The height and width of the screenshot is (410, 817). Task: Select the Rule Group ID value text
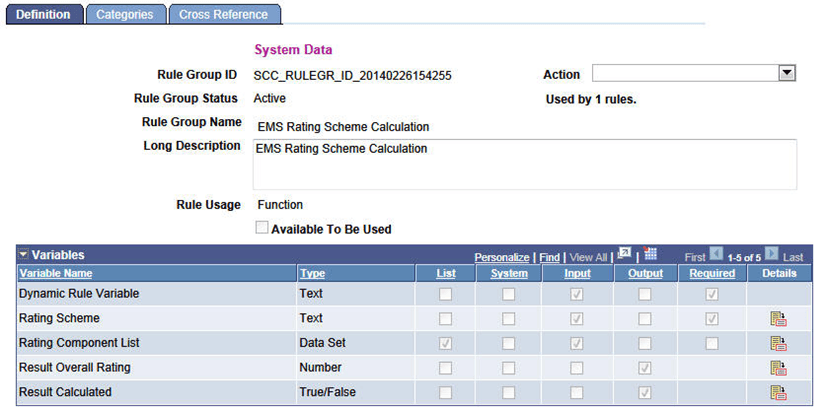353,76
